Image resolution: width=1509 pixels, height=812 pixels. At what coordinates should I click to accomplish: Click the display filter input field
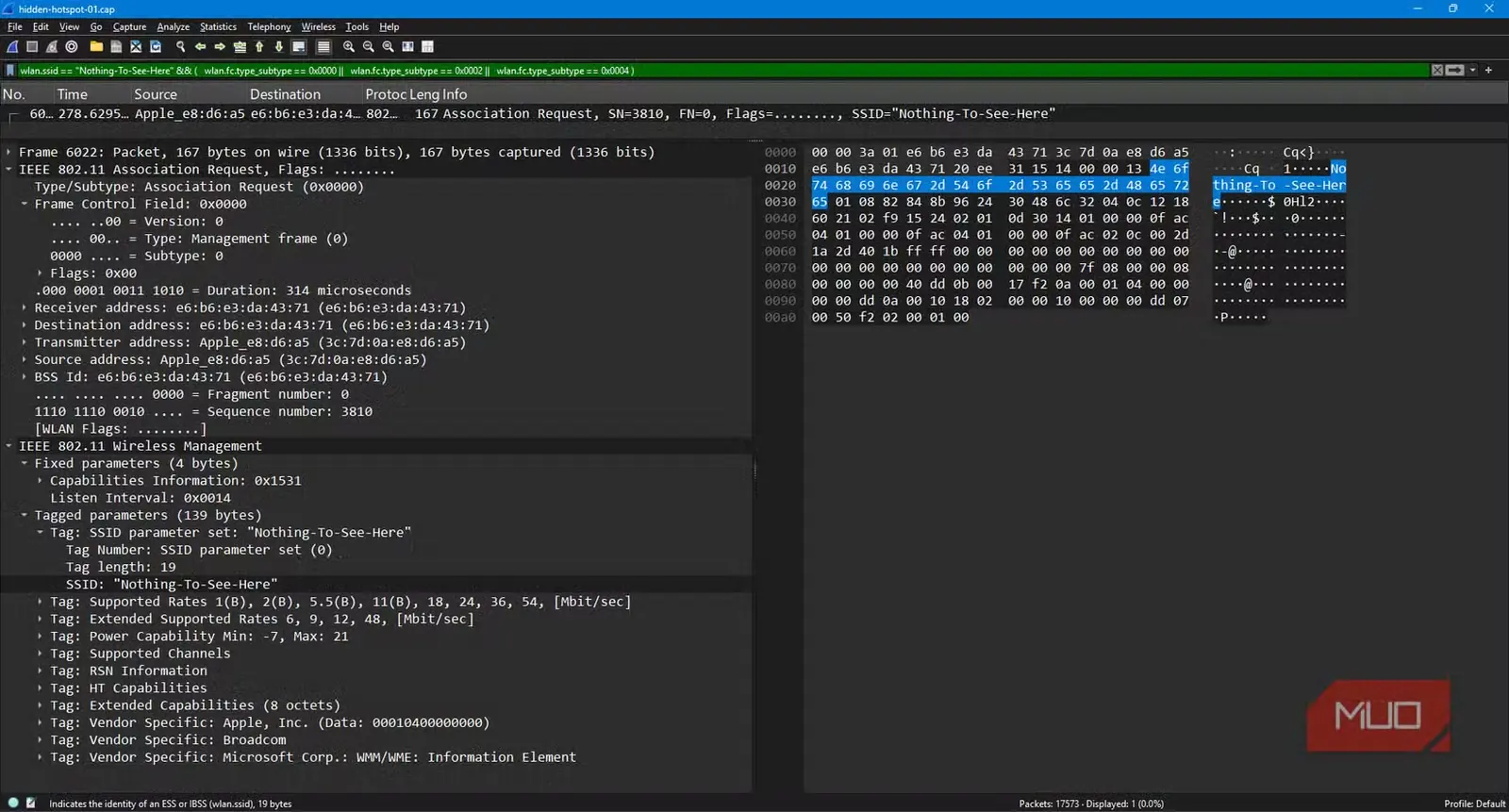click(721, 71)
